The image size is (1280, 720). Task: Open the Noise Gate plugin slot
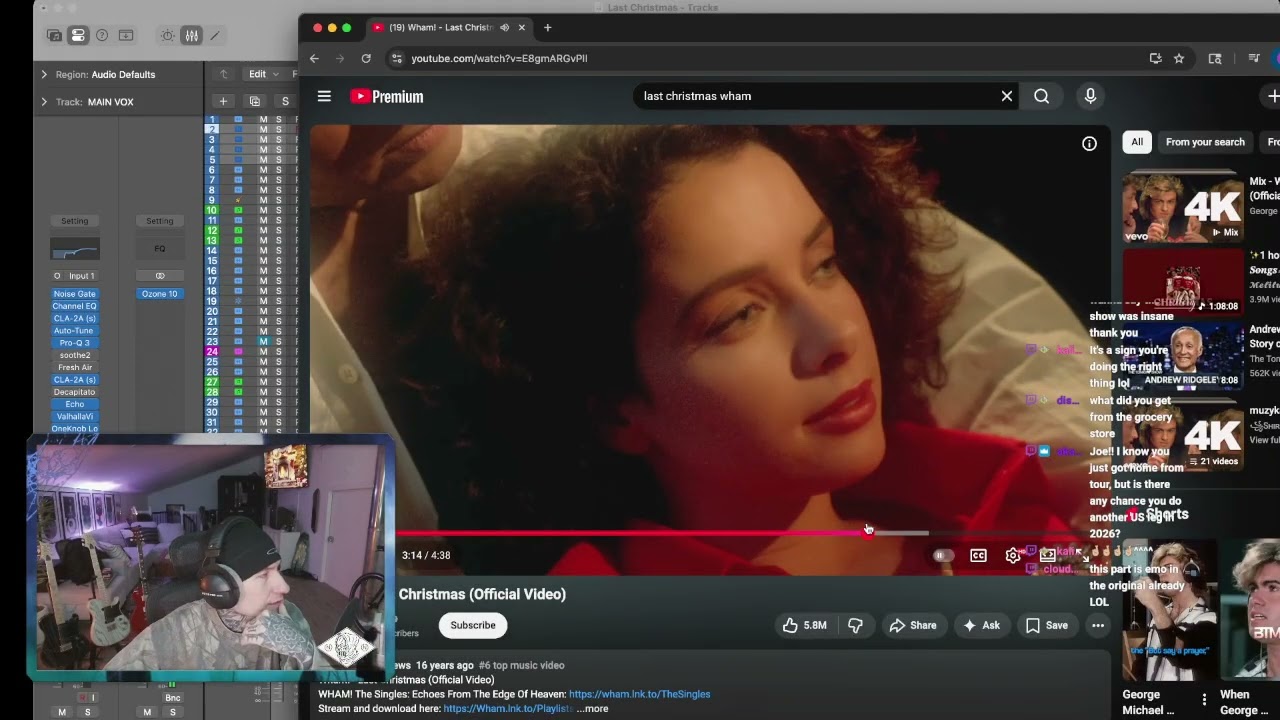pos(75,294)
